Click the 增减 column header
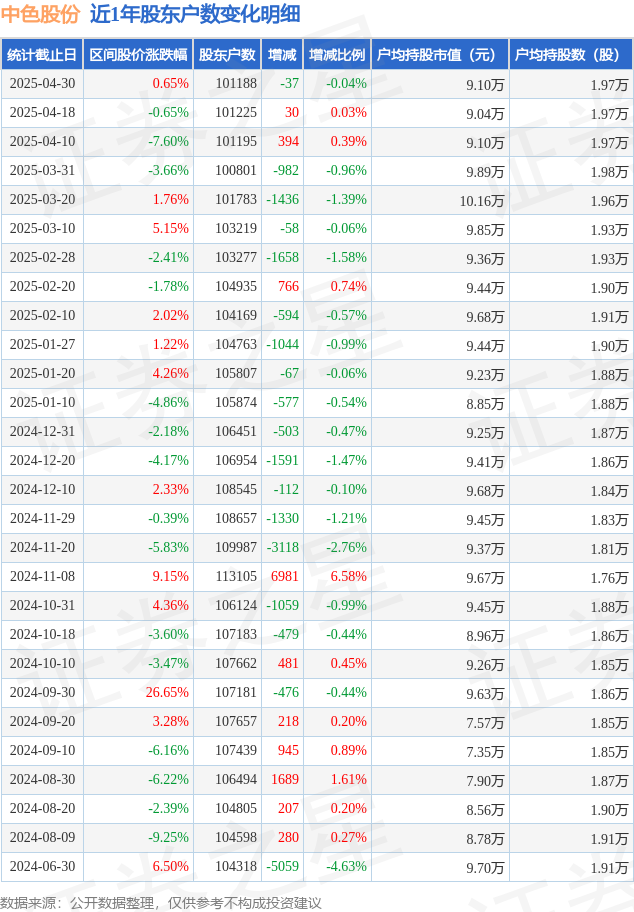This screenshot has width=634, height=912. [282, 55]
